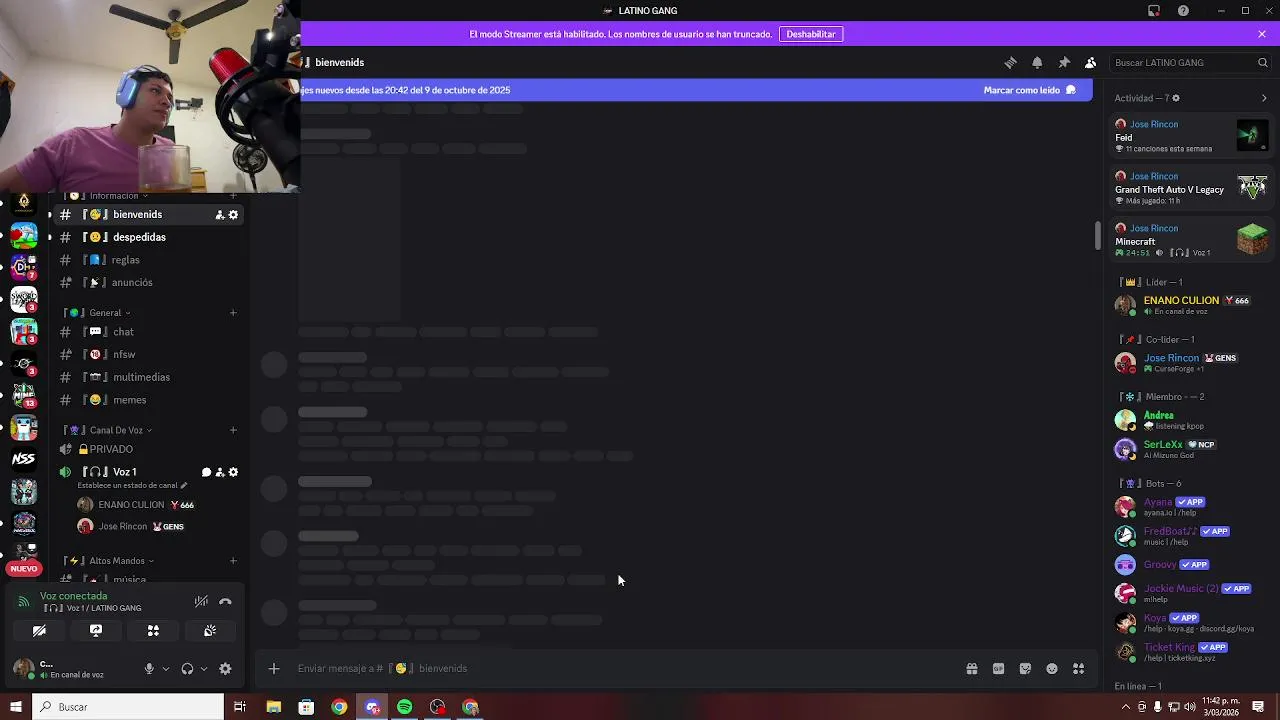1280x720 pixels.
Task: Toggle the member list visibility
Action: (1091, 62)
